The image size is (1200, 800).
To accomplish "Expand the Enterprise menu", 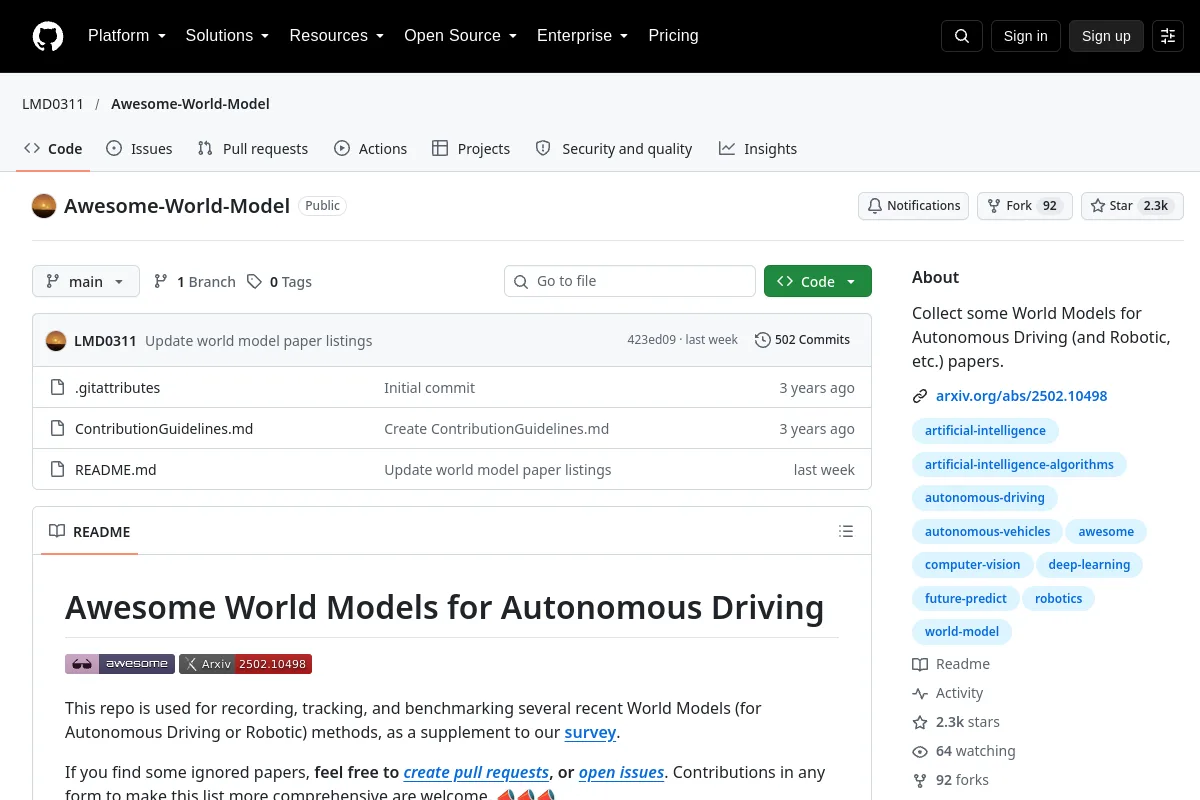I will tap(582, 36).
